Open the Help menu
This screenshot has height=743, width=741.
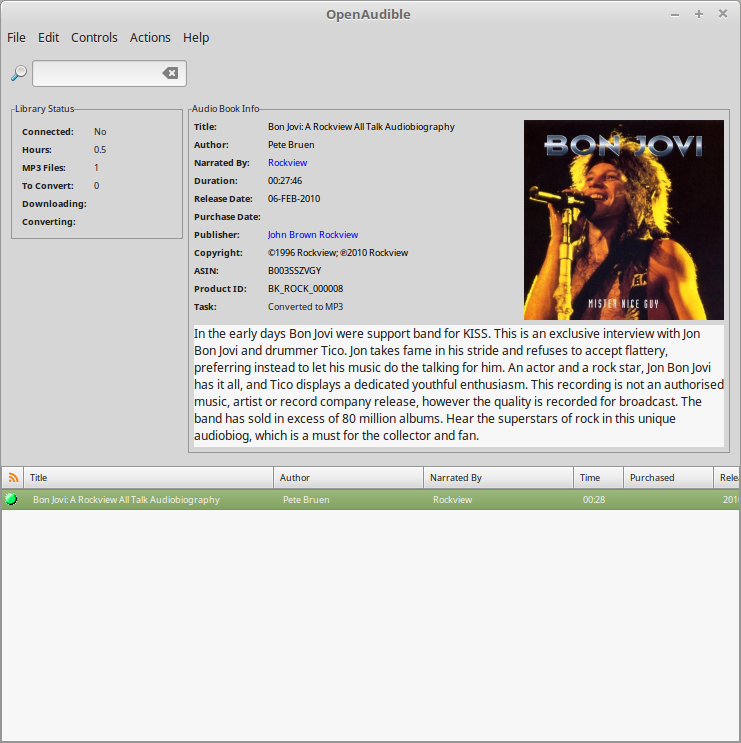(x=196, y=37)
